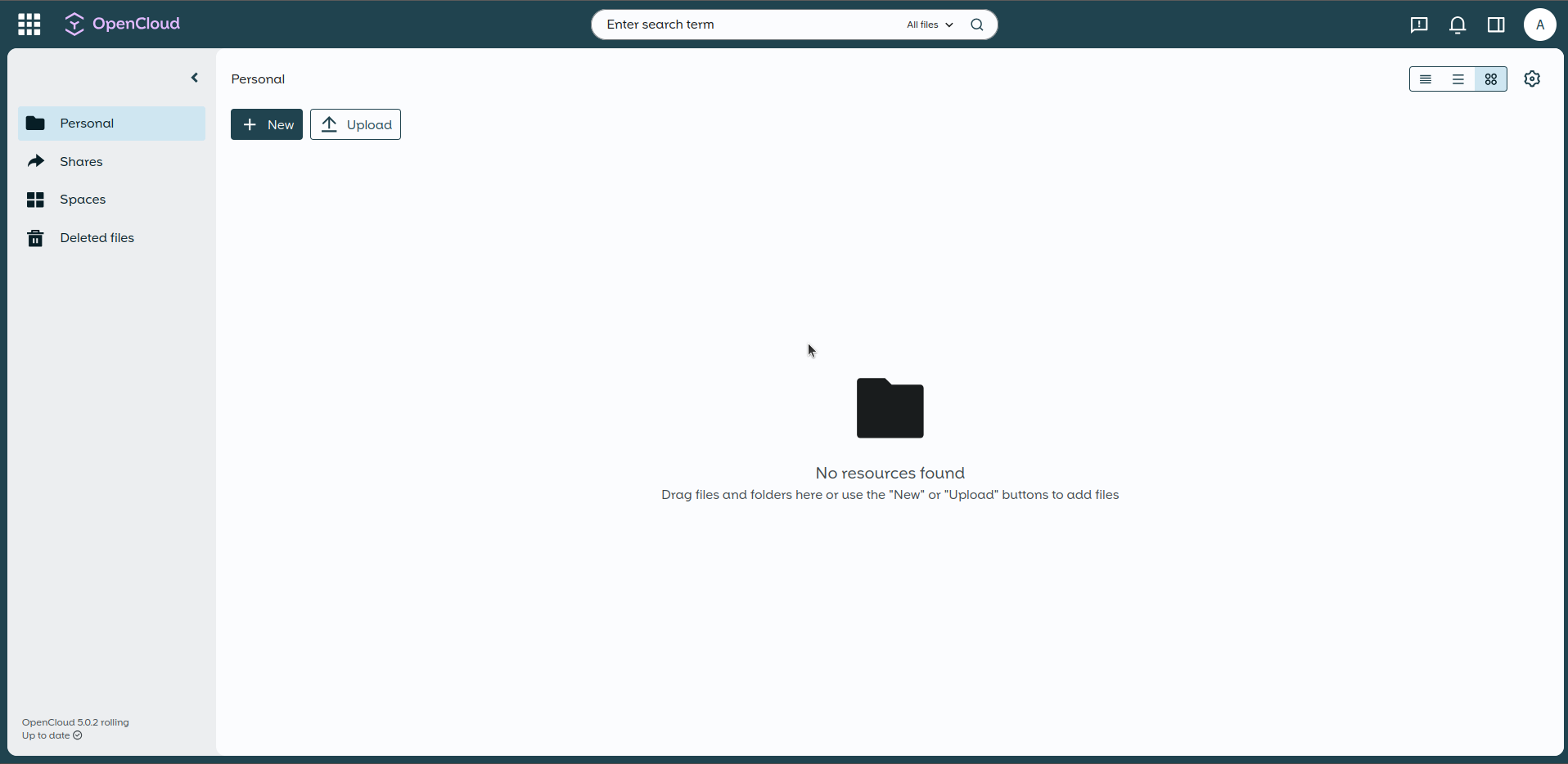Select the tiles grid view
This screenshot has width=1568, height=764.
1491,79
